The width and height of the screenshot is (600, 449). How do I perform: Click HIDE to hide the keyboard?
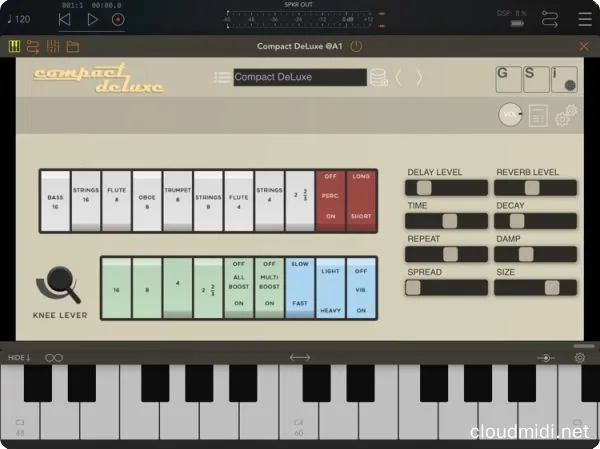click(19, 358)
